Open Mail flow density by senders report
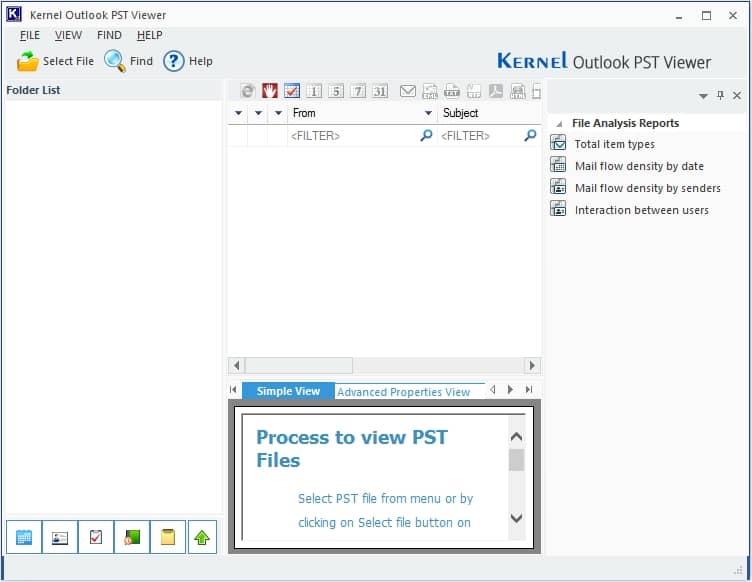Image resolution: width=752 pixels, height=582 pixels. (647, 188)
